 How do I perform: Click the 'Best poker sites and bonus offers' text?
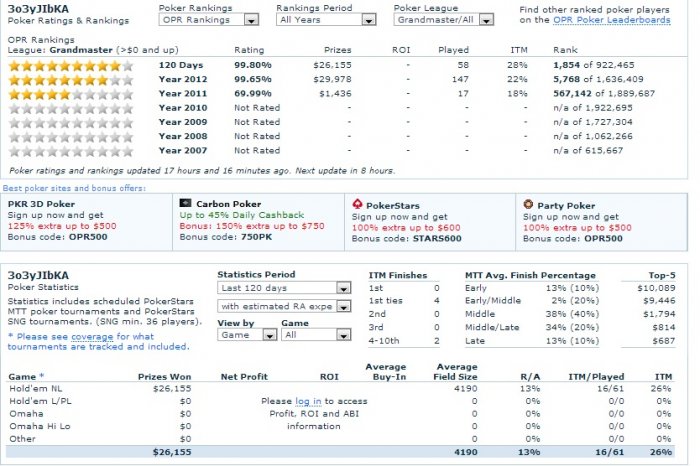pyautogui.click(x=74, y=188)
